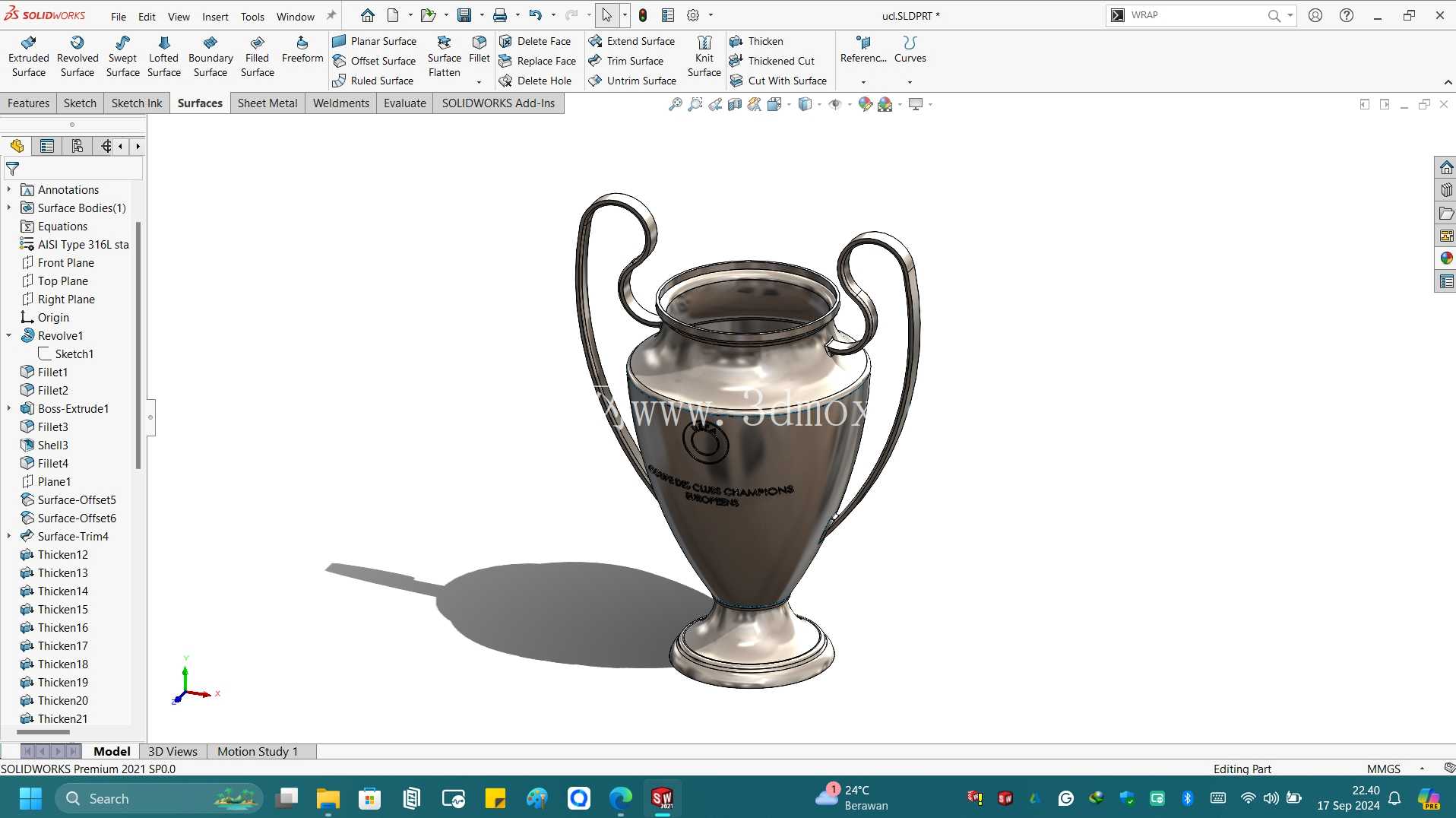This screenshot has height=818, width=1456.
Task: Open the Motion Study 1 tab
Action: click(258, 751)
